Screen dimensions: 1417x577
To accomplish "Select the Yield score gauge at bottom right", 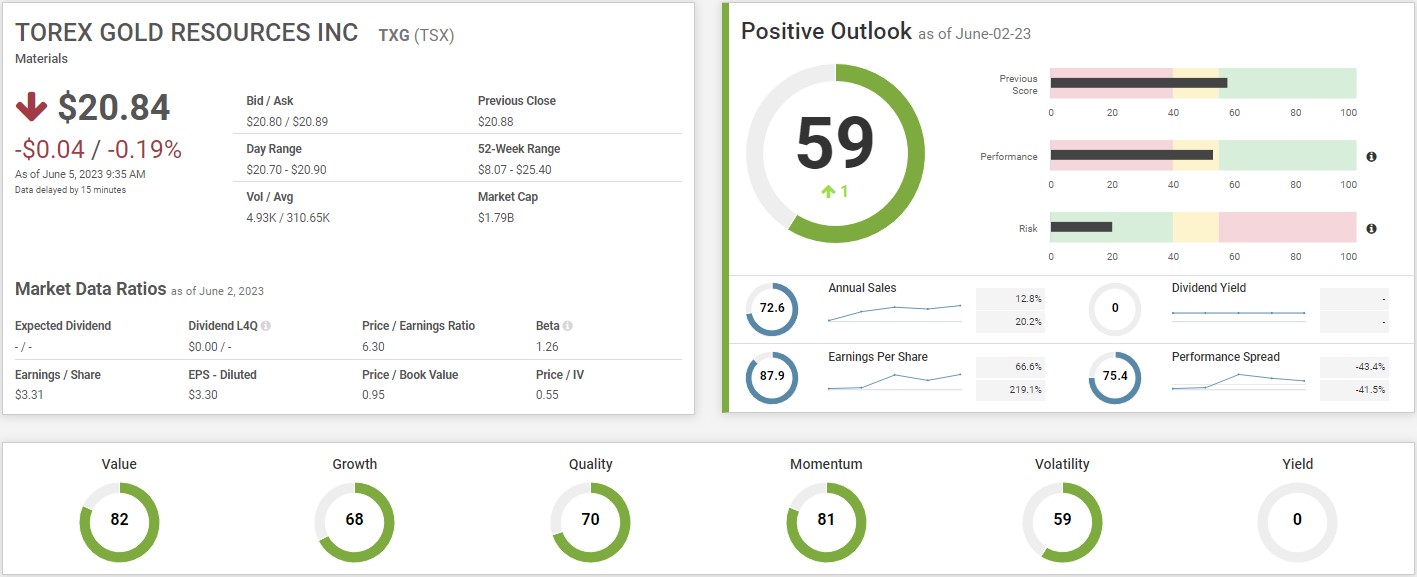I will tap(1297, 521).
